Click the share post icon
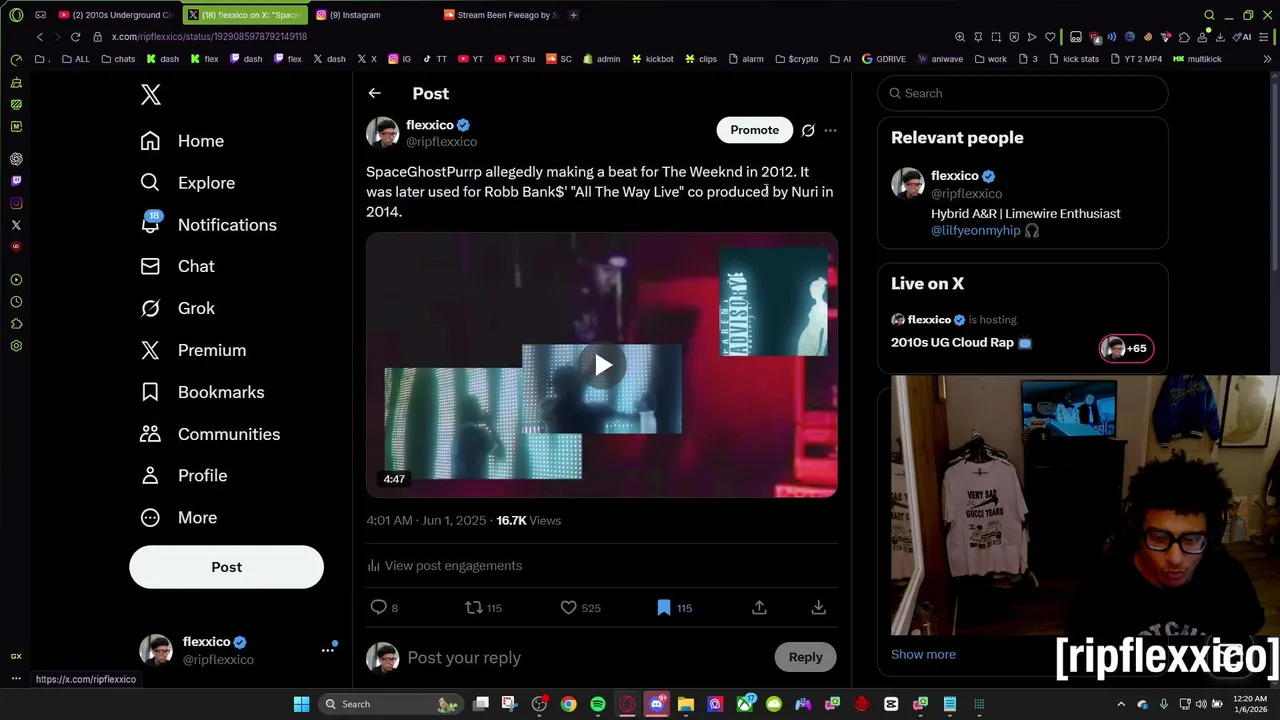The image size is (1280, 720). pos(759,607)
